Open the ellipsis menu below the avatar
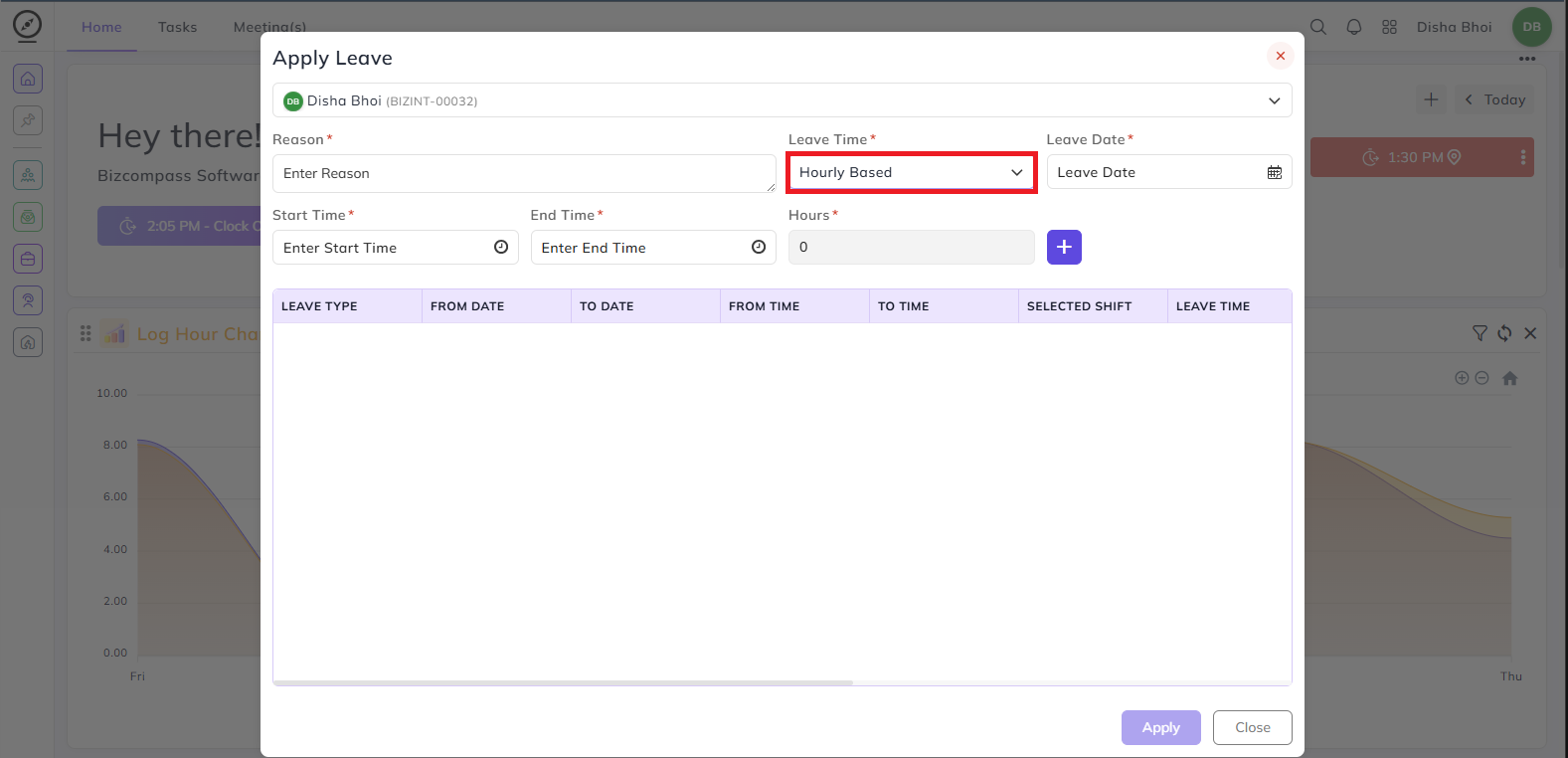Screen dimensions: 1568x758 [x=1527, y=59]
